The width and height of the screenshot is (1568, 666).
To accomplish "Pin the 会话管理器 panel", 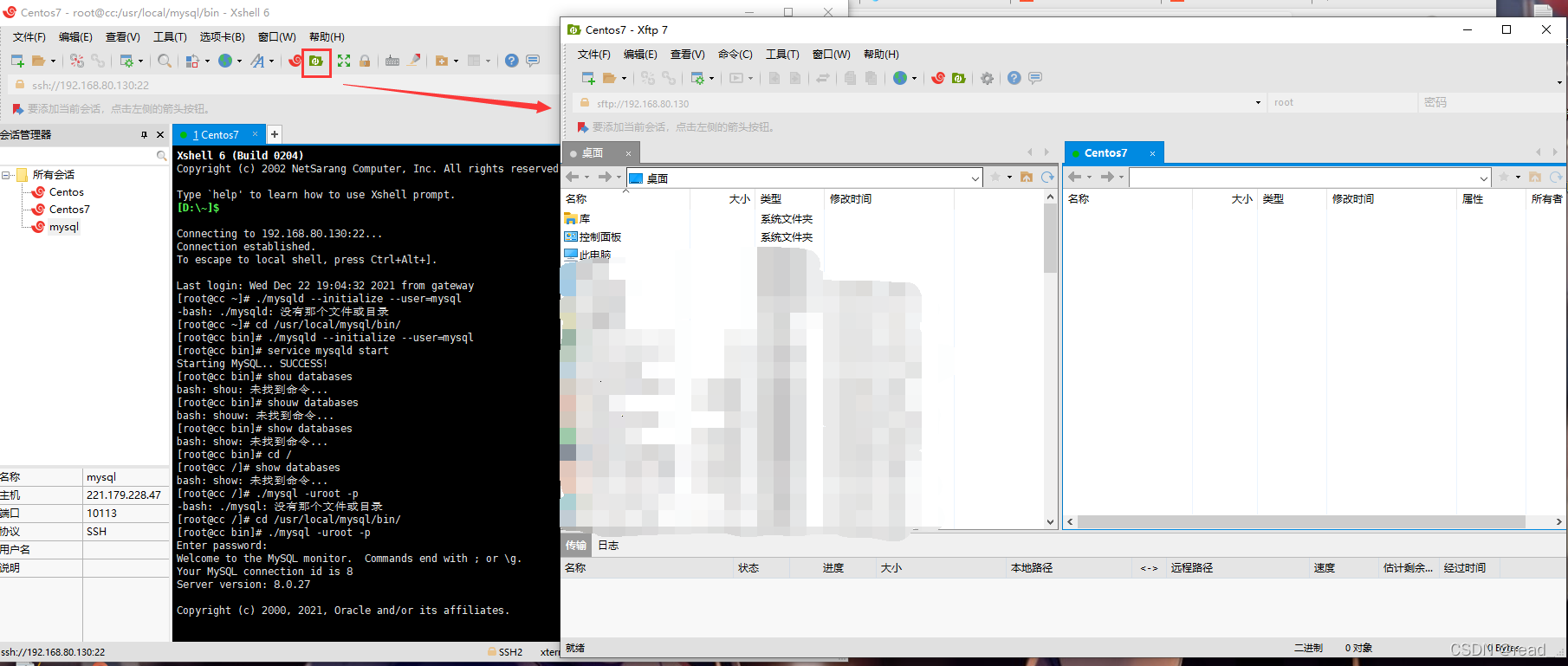I will pos(144,135).
